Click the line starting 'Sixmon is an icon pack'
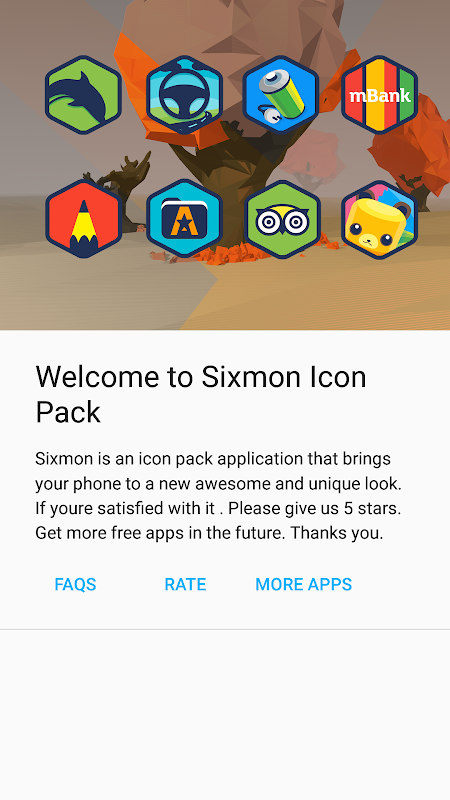This screenshot has width=450, height=800. coord(213,459)
